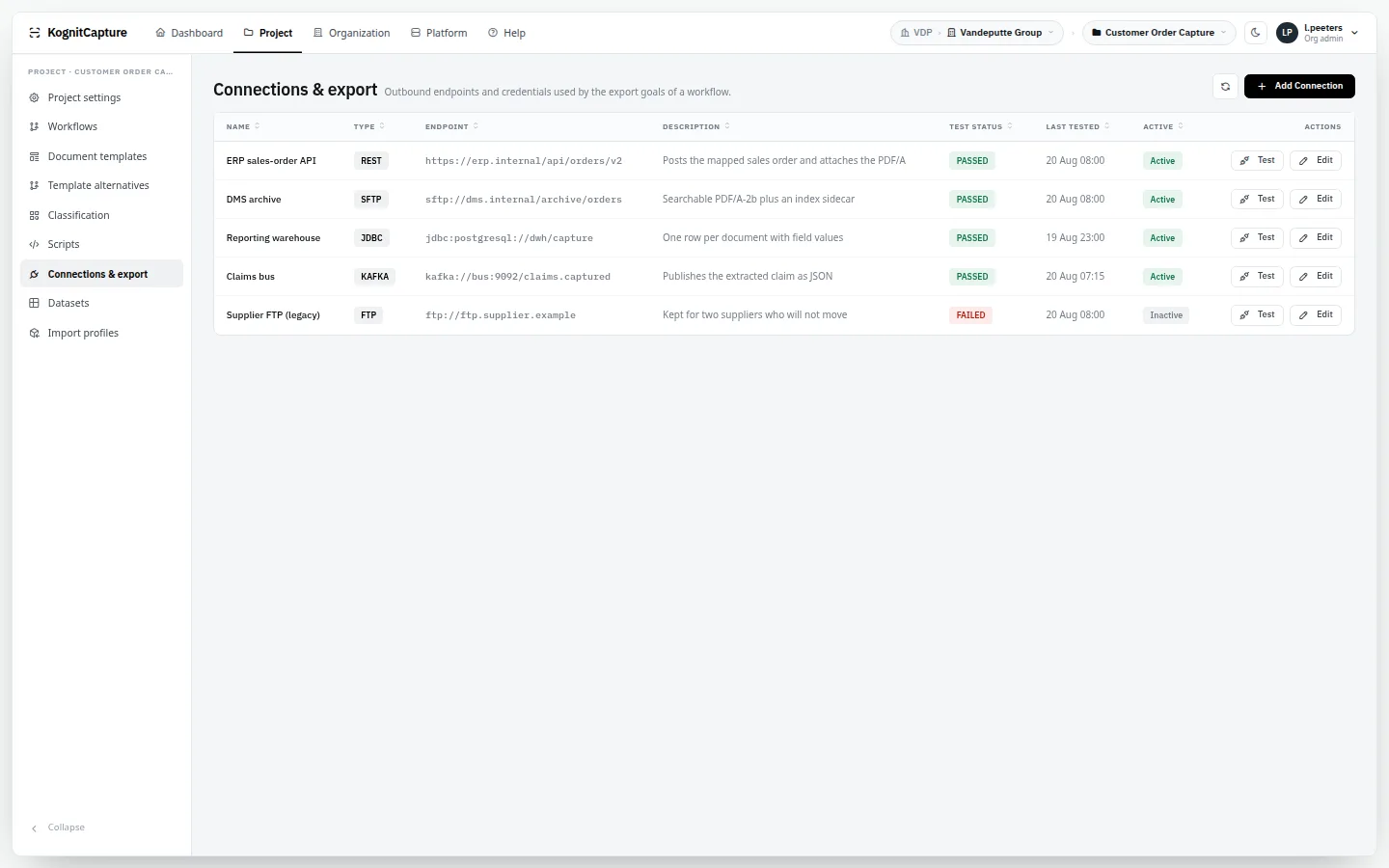The width and height of the screenshot is (1389, 868).
Task: Test the Supplier FTP (legacy) connection
Action: 1257,314
